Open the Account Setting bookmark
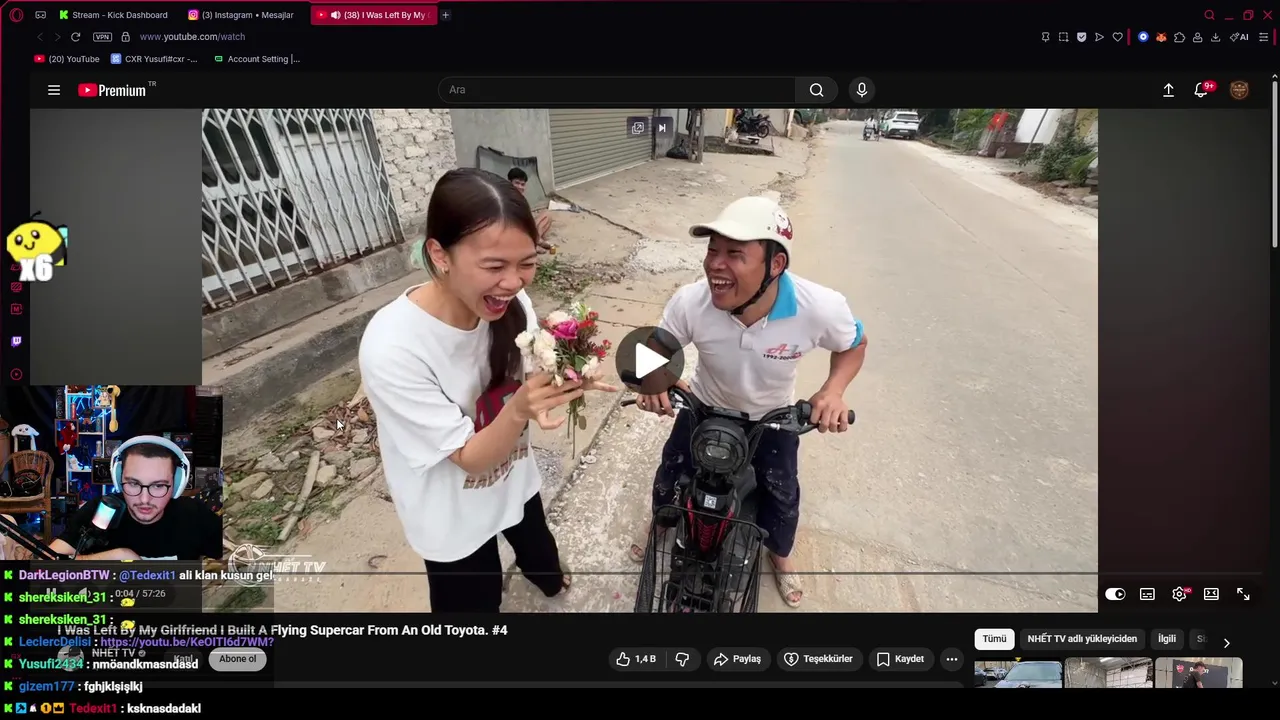Screen dimensions: 1280x720 257,59
